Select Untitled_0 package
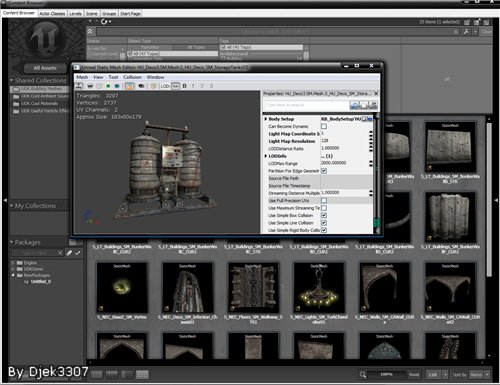Image resolution: width=500 pixels, height=385 pixels. coord(41,282)
